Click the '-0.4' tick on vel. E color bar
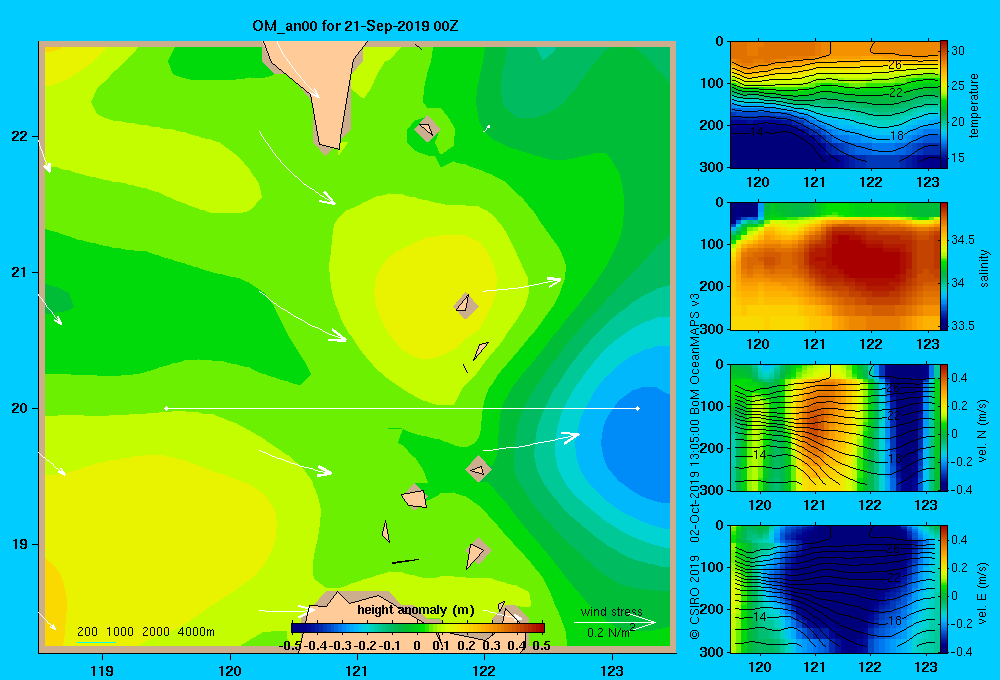 click(962, 651)
